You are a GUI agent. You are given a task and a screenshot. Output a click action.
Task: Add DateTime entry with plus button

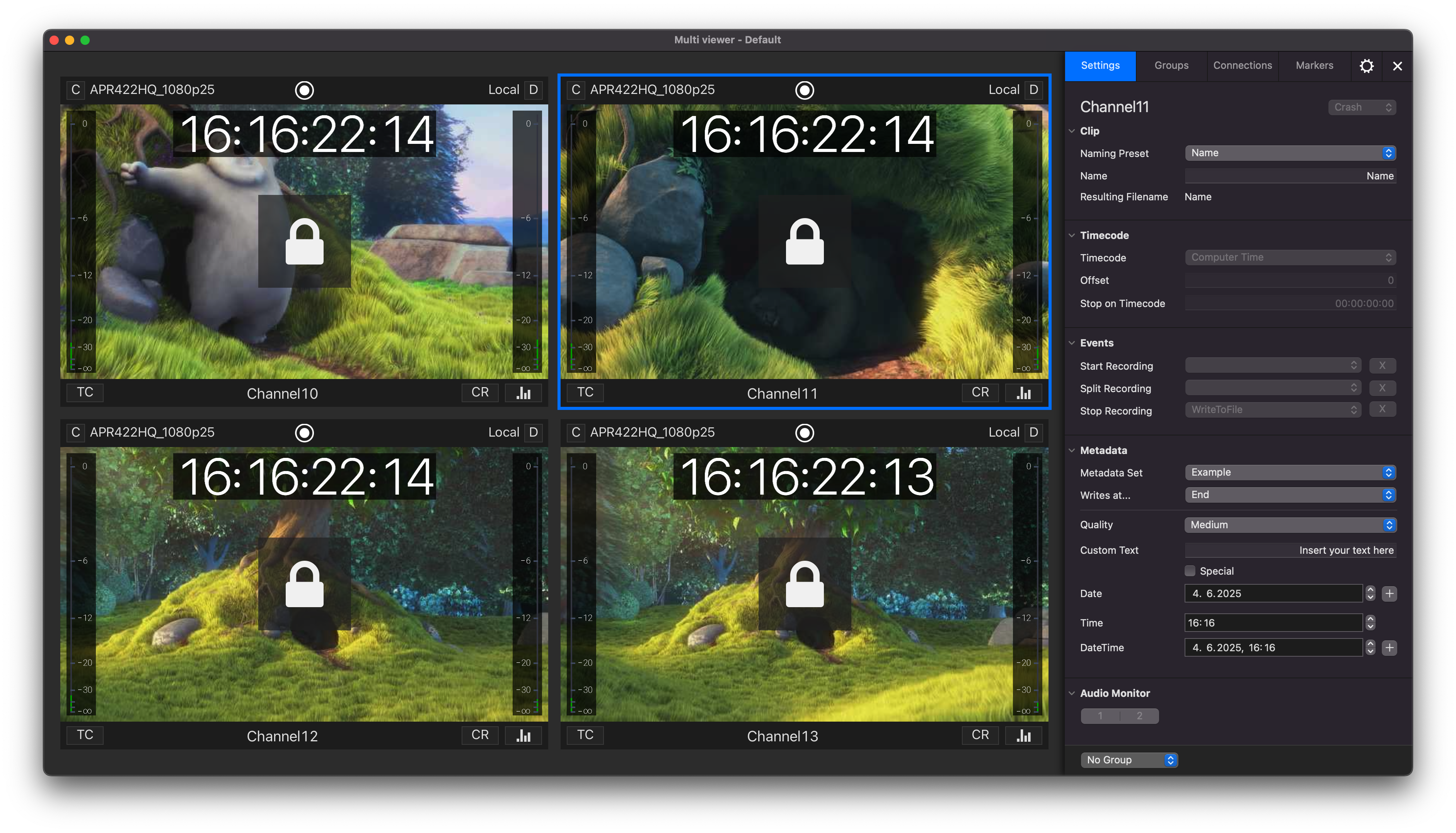(1389, 648)
